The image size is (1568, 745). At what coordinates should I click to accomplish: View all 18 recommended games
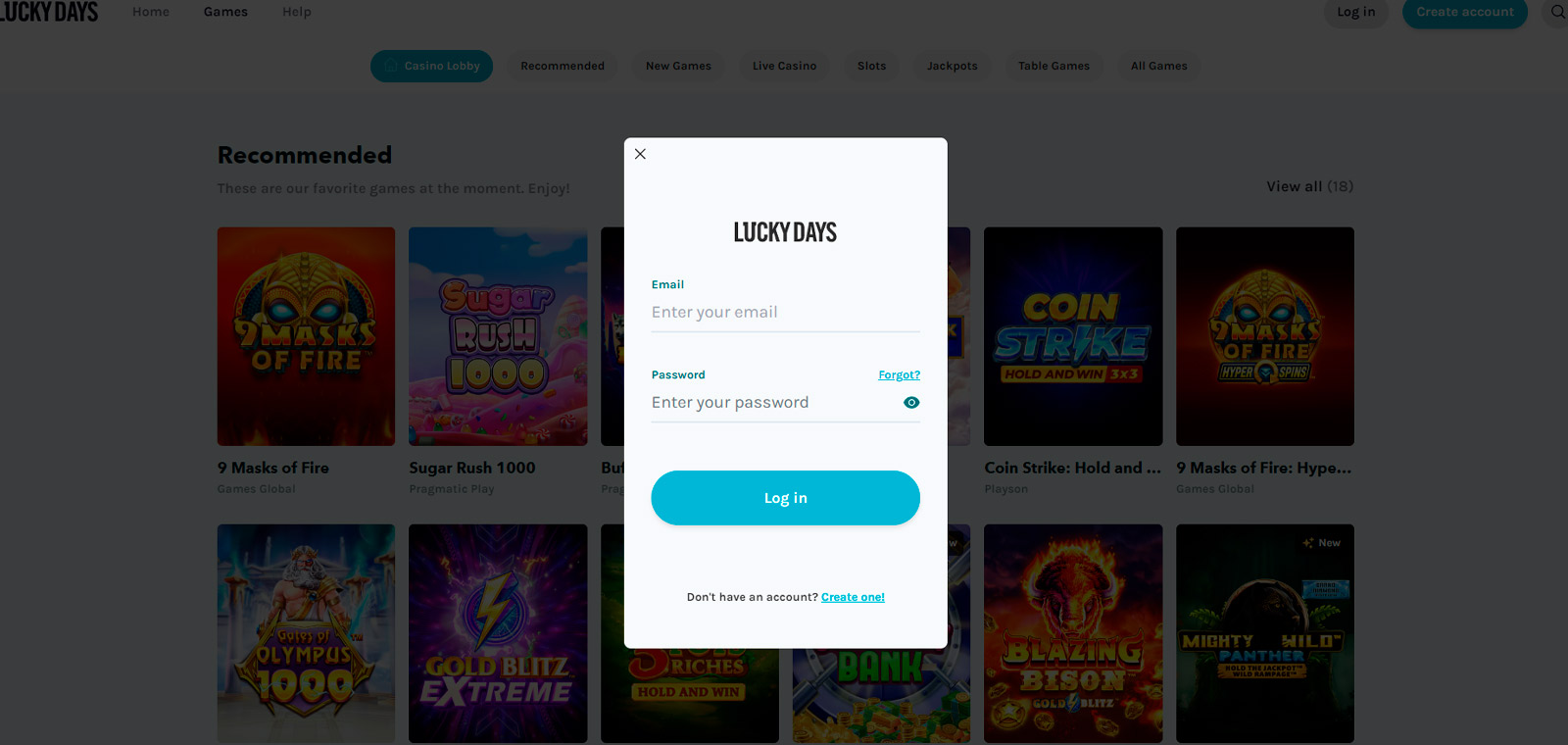[x=1309, y=186]
